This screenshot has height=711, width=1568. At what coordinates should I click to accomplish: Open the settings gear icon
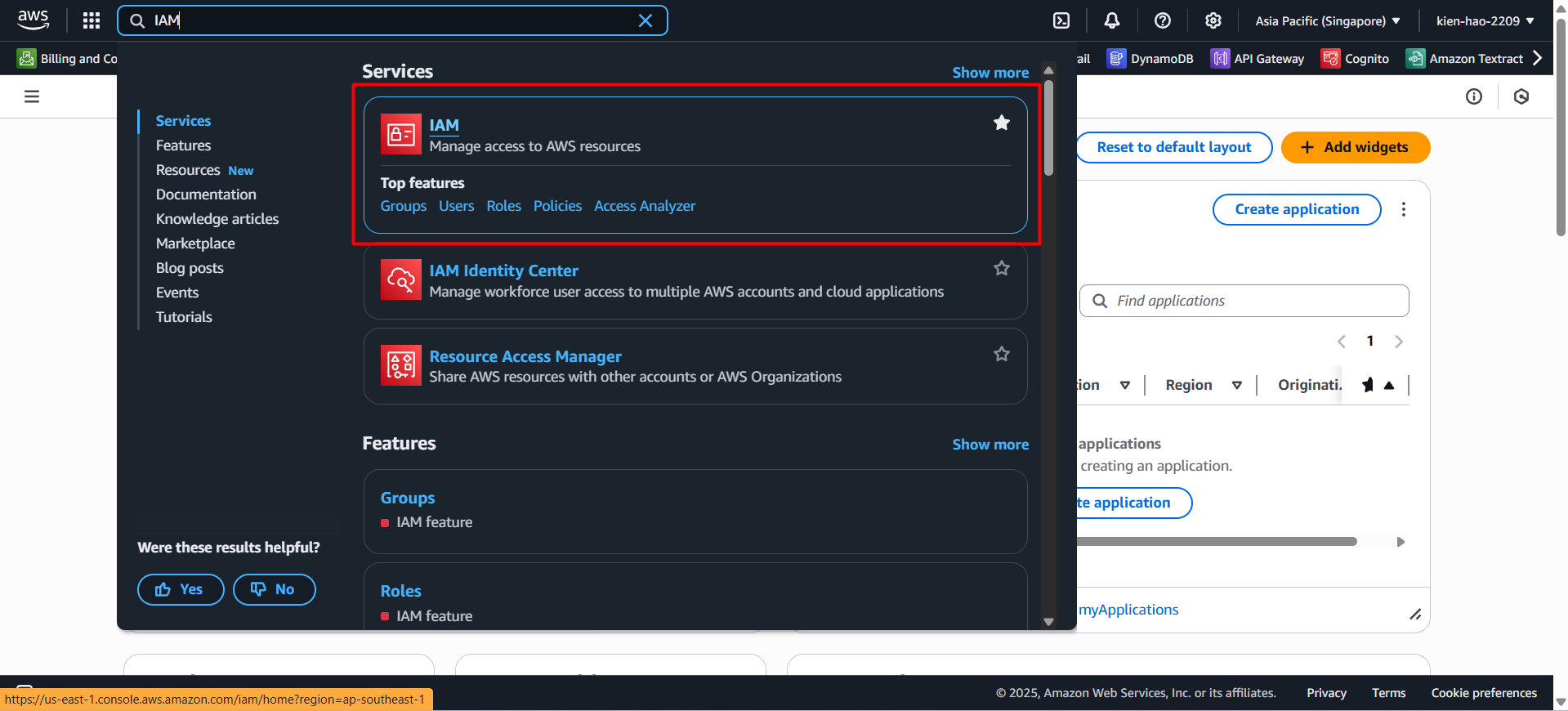tap(1213, 20)
